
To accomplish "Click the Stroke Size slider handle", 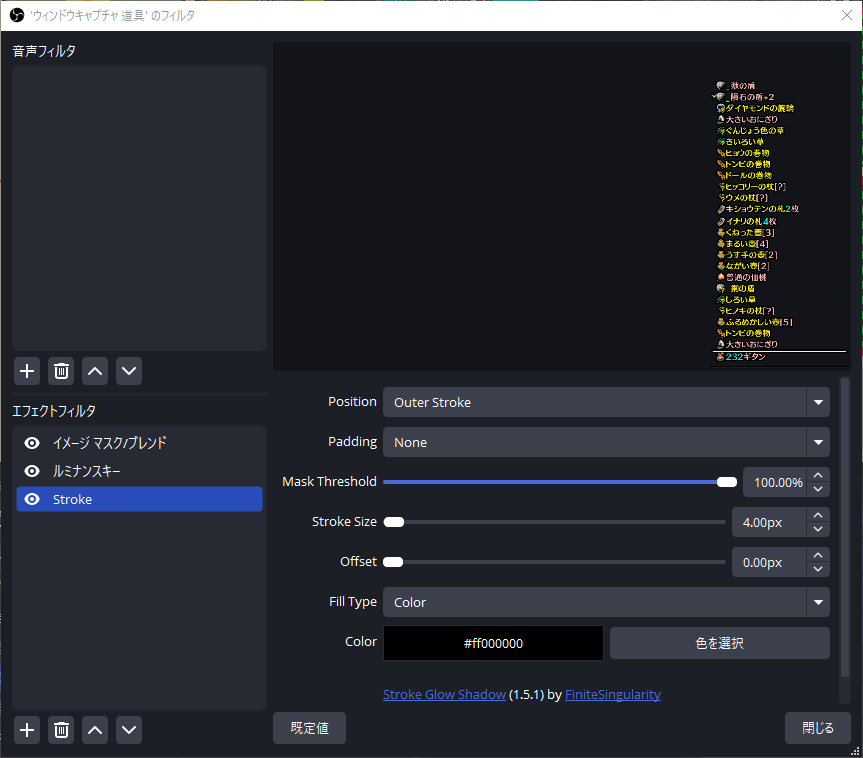I will pyautogui.click(x=394, y=522).
